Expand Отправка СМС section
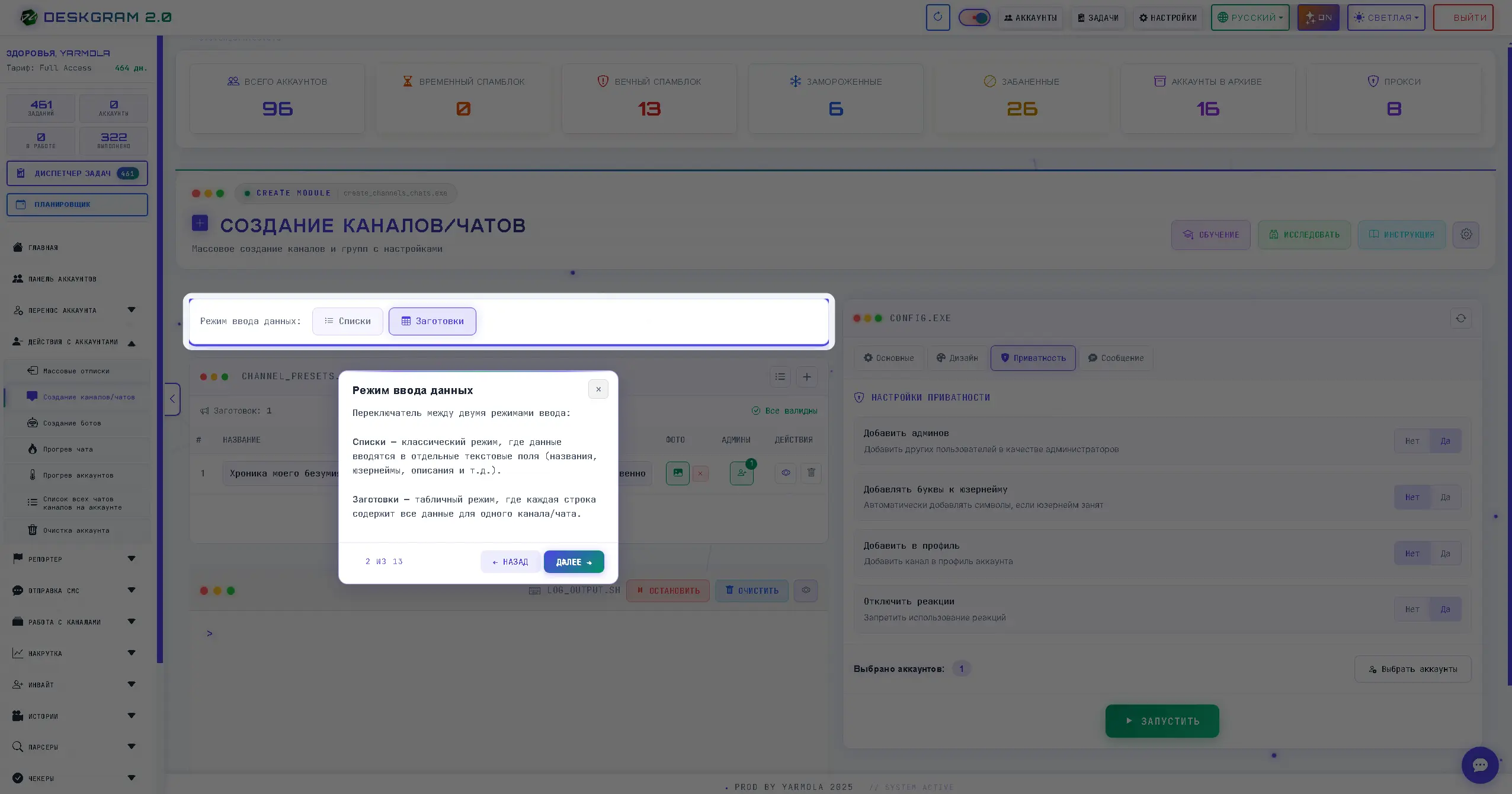 point(74,590)
